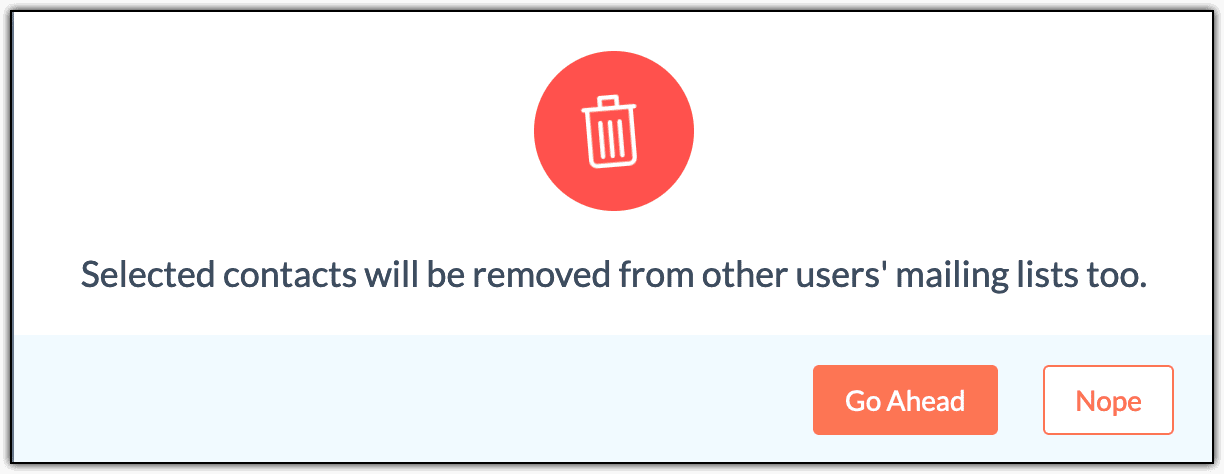Viewport: 1224px width, 474px height.
Task: Accept the contact removal warning
Action: coord(905,400)
